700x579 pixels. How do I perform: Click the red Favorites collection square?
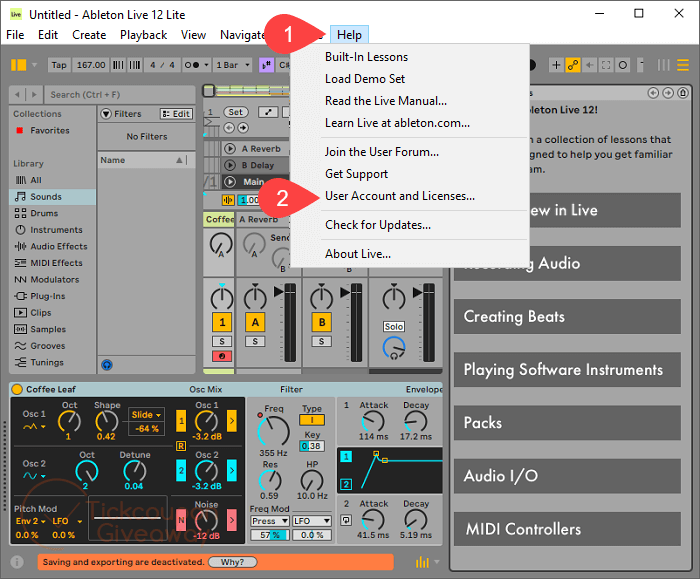(x=20, y=130)
